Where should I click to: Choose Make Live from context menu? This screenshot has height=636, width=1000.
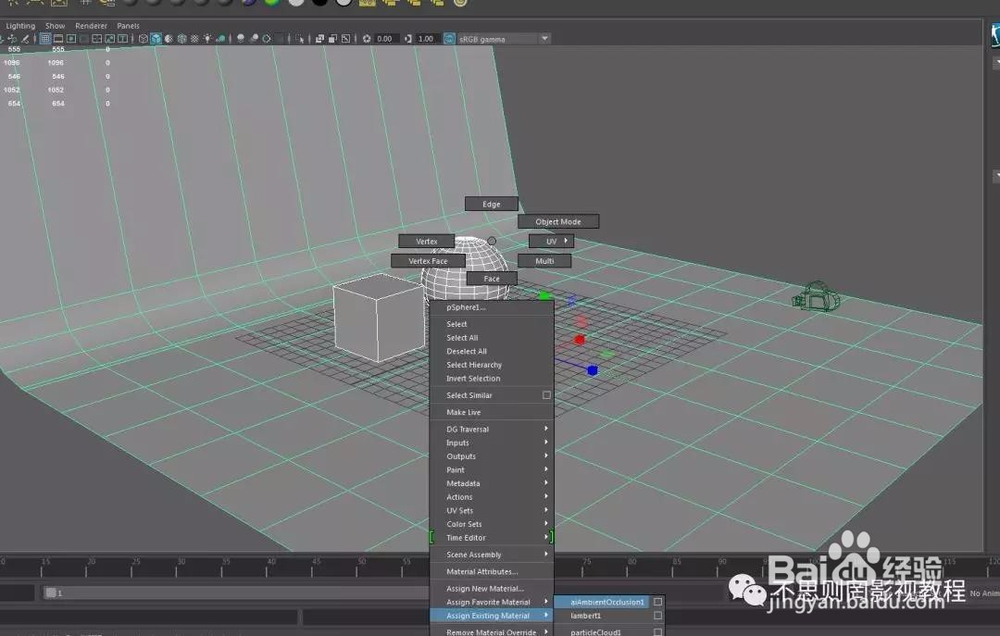pos(491,412)
